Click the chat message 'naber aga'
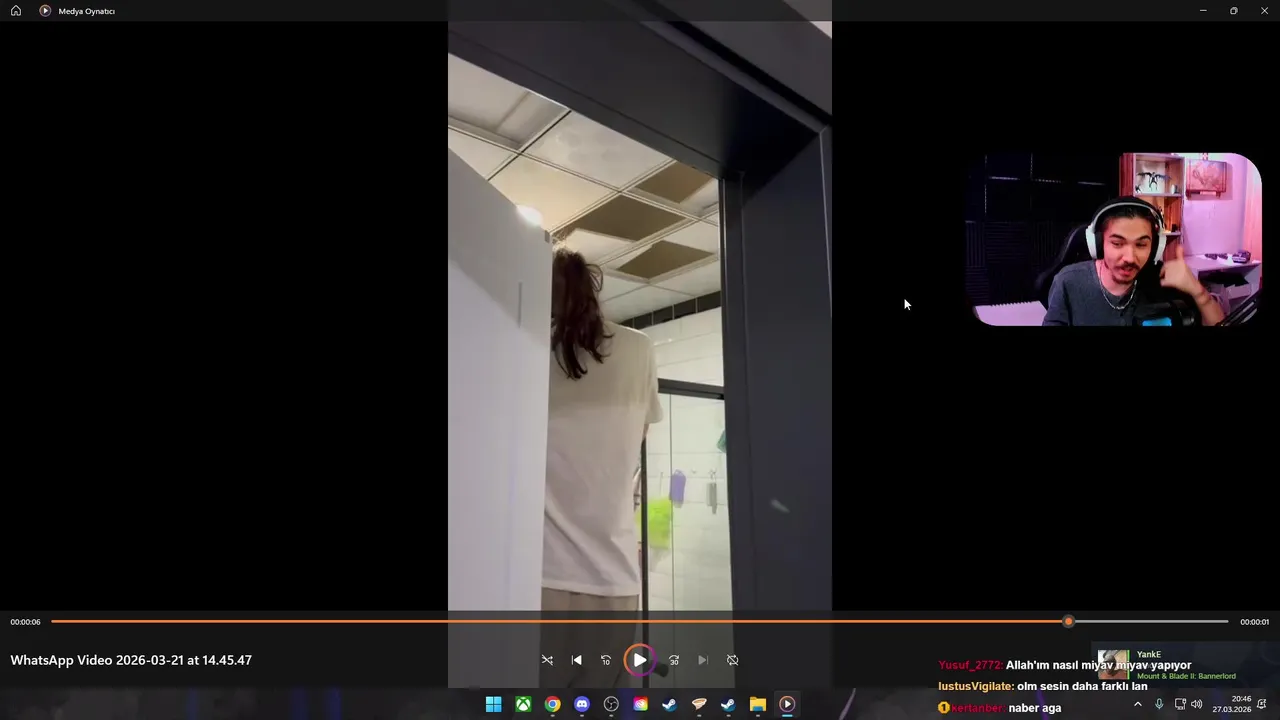Screen dimensions: 1280x720 [x=1035, y=708]
